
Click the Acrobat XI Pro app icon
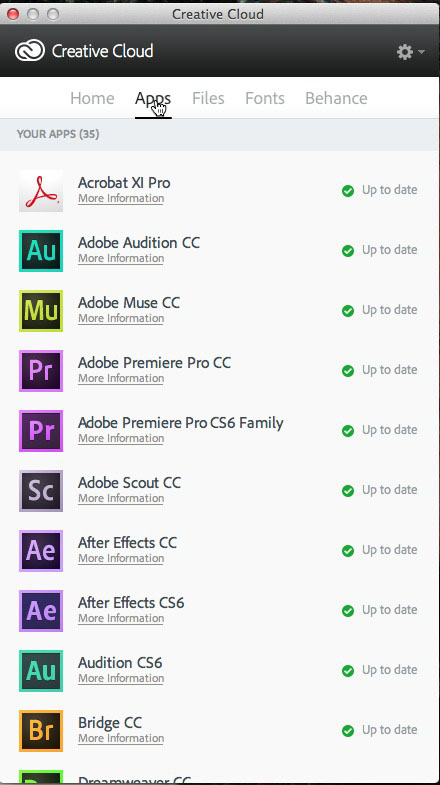(x=41, y=191)
